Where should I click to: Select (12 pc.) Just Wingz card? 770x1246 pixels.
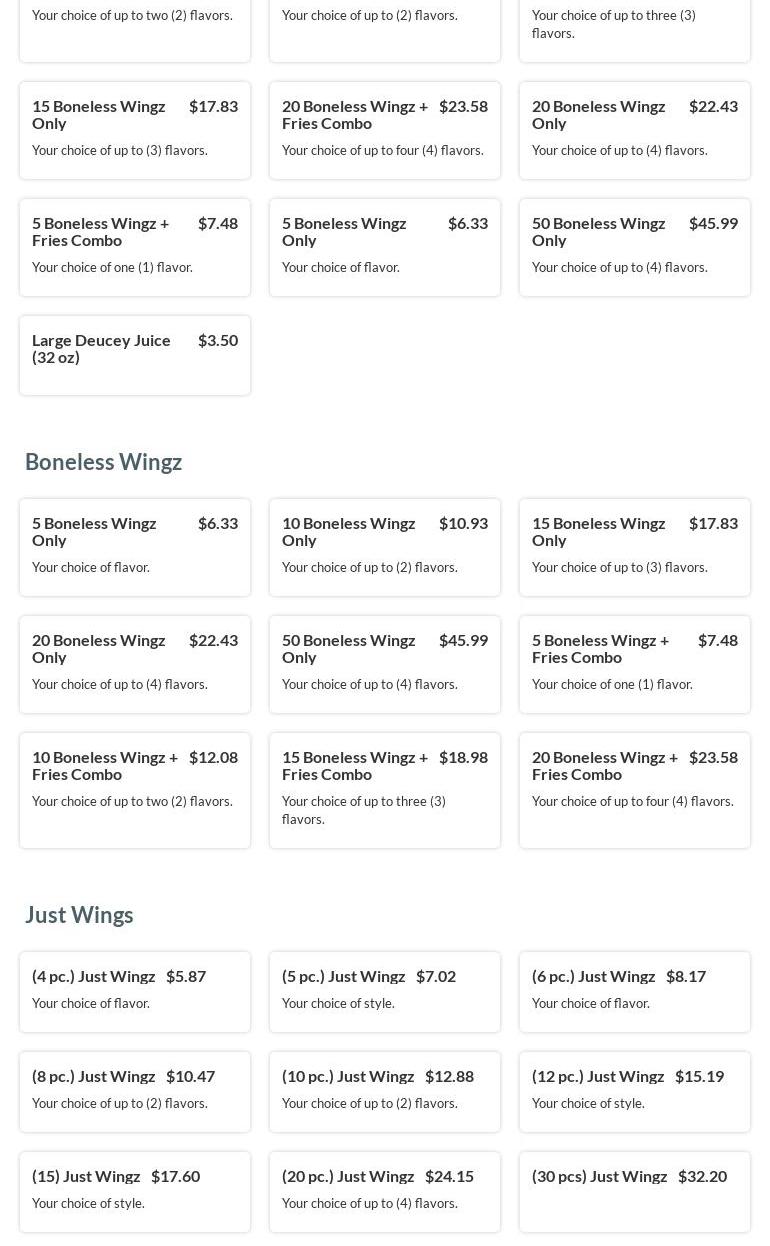tap(635, 1092)
